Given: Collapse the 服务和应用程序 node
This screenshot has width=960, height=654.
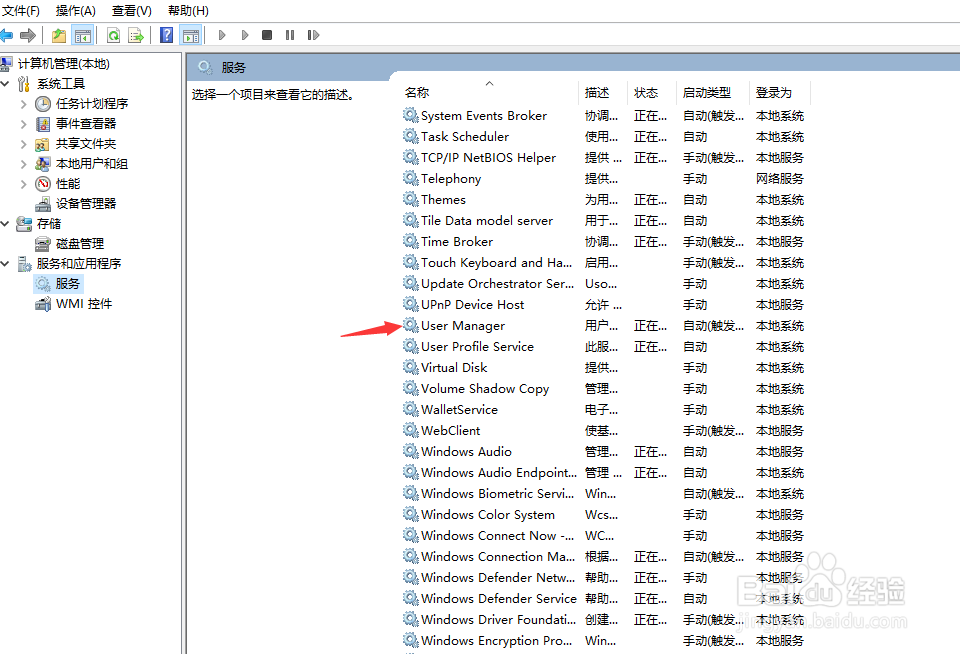Looking at the screenshot, I should 6,264.
